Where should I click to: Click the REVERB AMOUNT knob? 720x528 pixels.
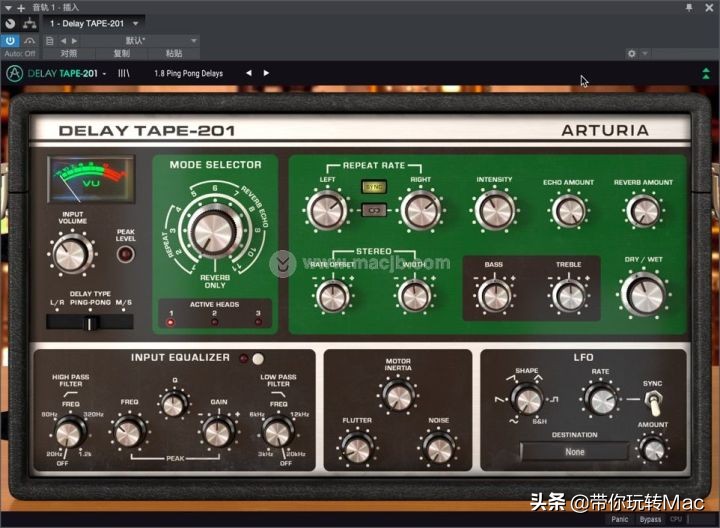[x=643, y=211]
